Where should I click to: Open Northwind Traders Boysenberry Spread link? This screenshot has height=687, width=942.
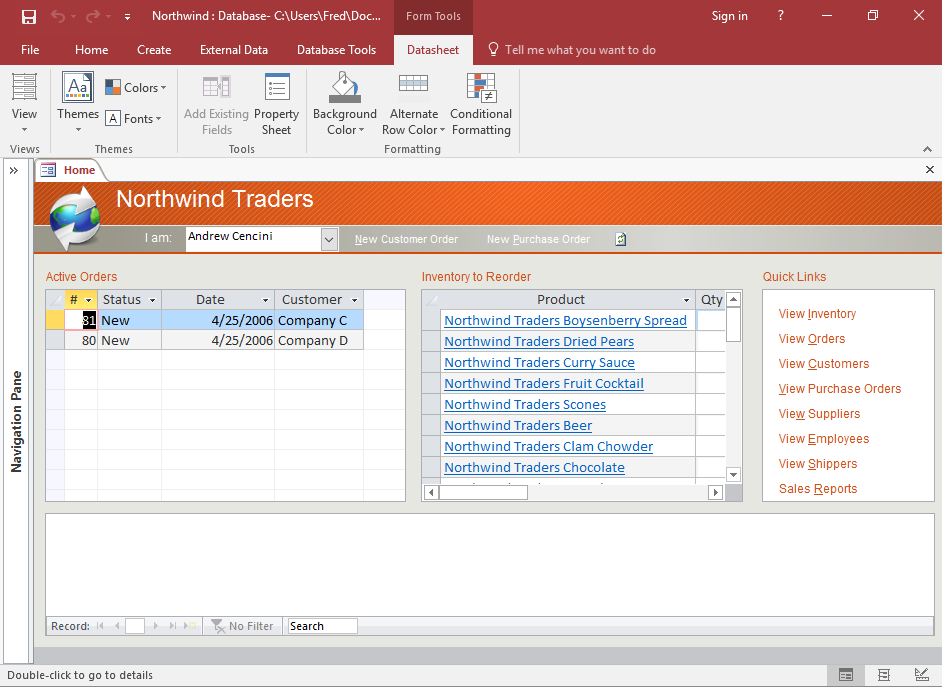pos(565,321)
